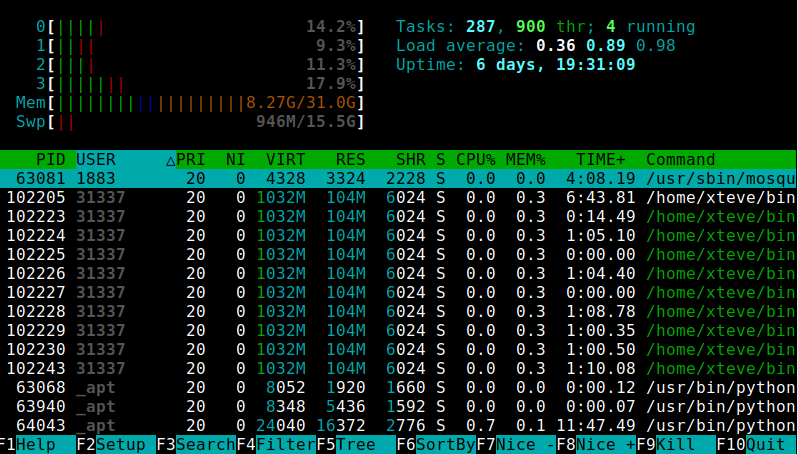Select the process row with PID 102230
This screenshot has height=454, width=798.
pos(399,350)
